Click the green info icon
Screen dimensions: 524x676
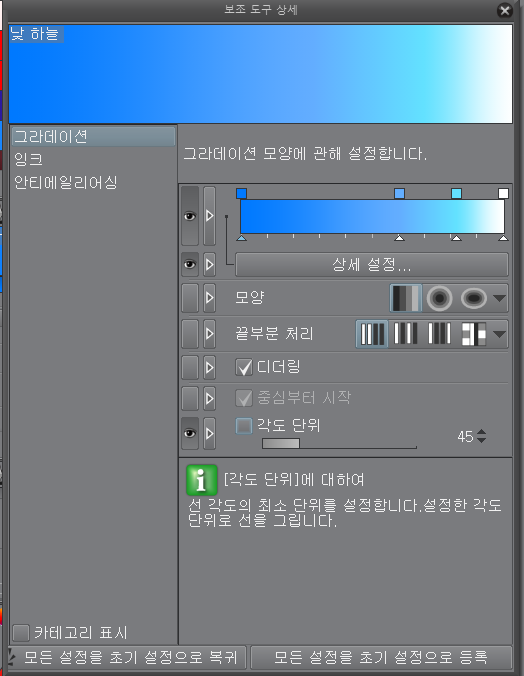(201, 480)
